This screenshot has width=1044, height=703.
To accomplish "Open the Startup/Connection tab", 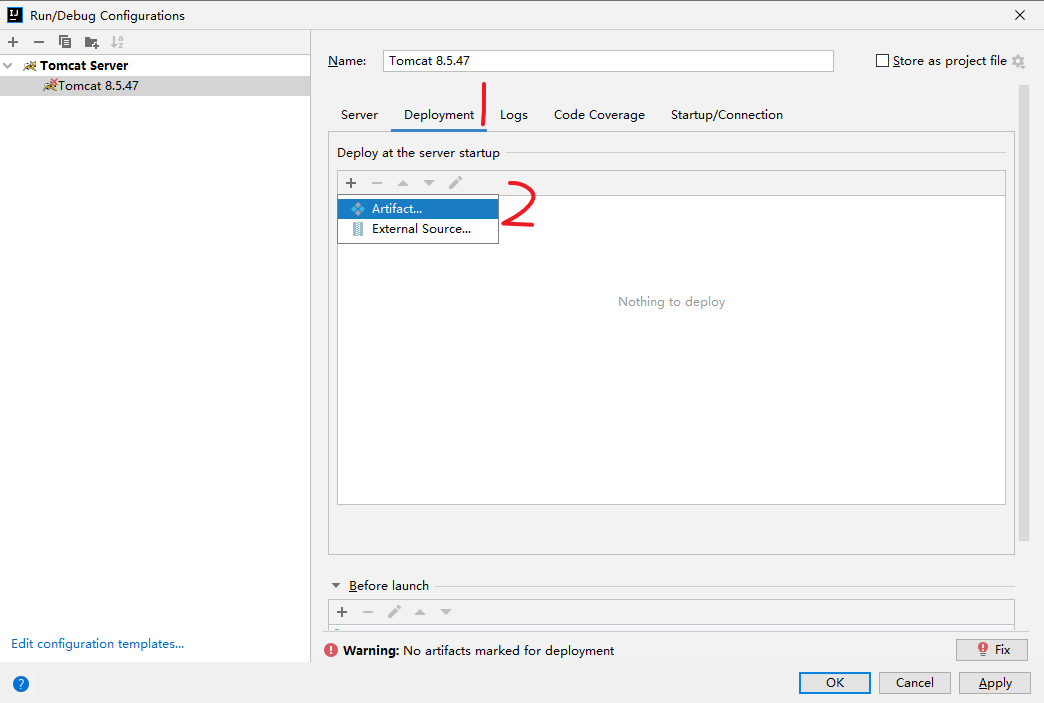I will point(727,115).
